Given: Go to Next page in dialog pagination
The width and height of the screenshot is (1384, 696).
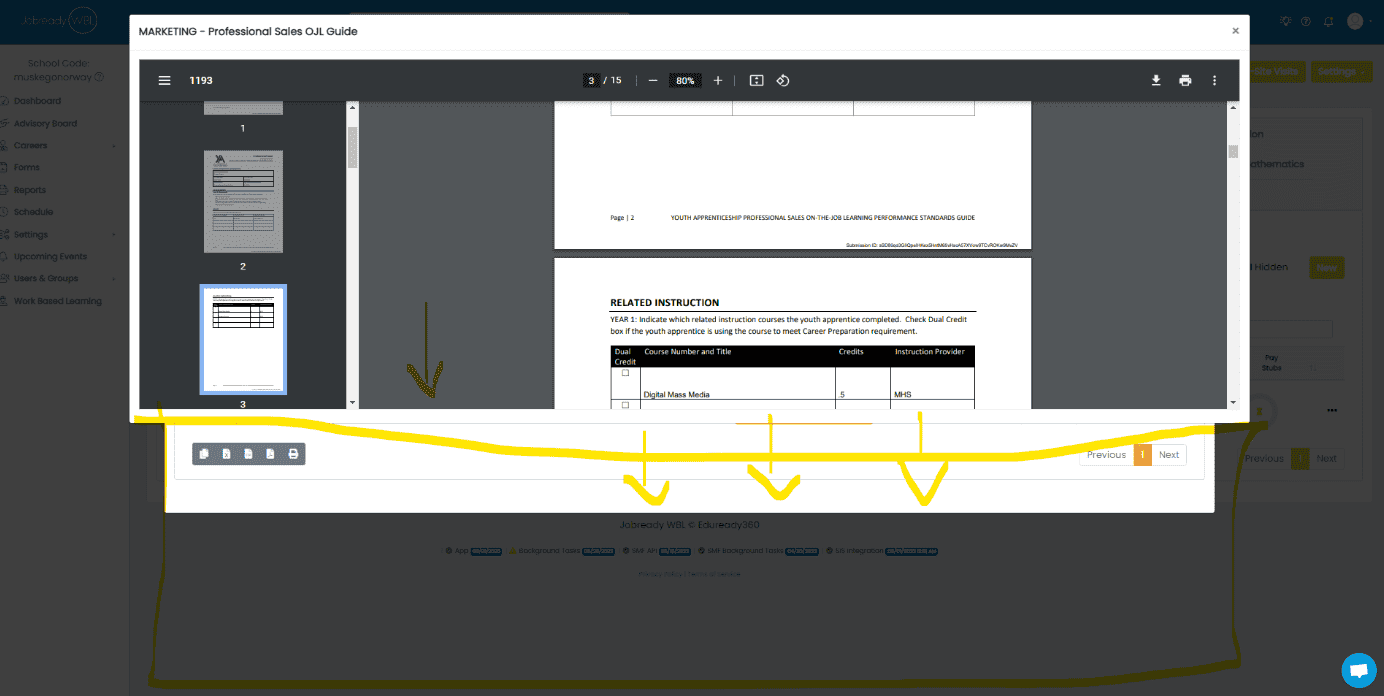Looking at the screenshot, I should point(1169,455).
